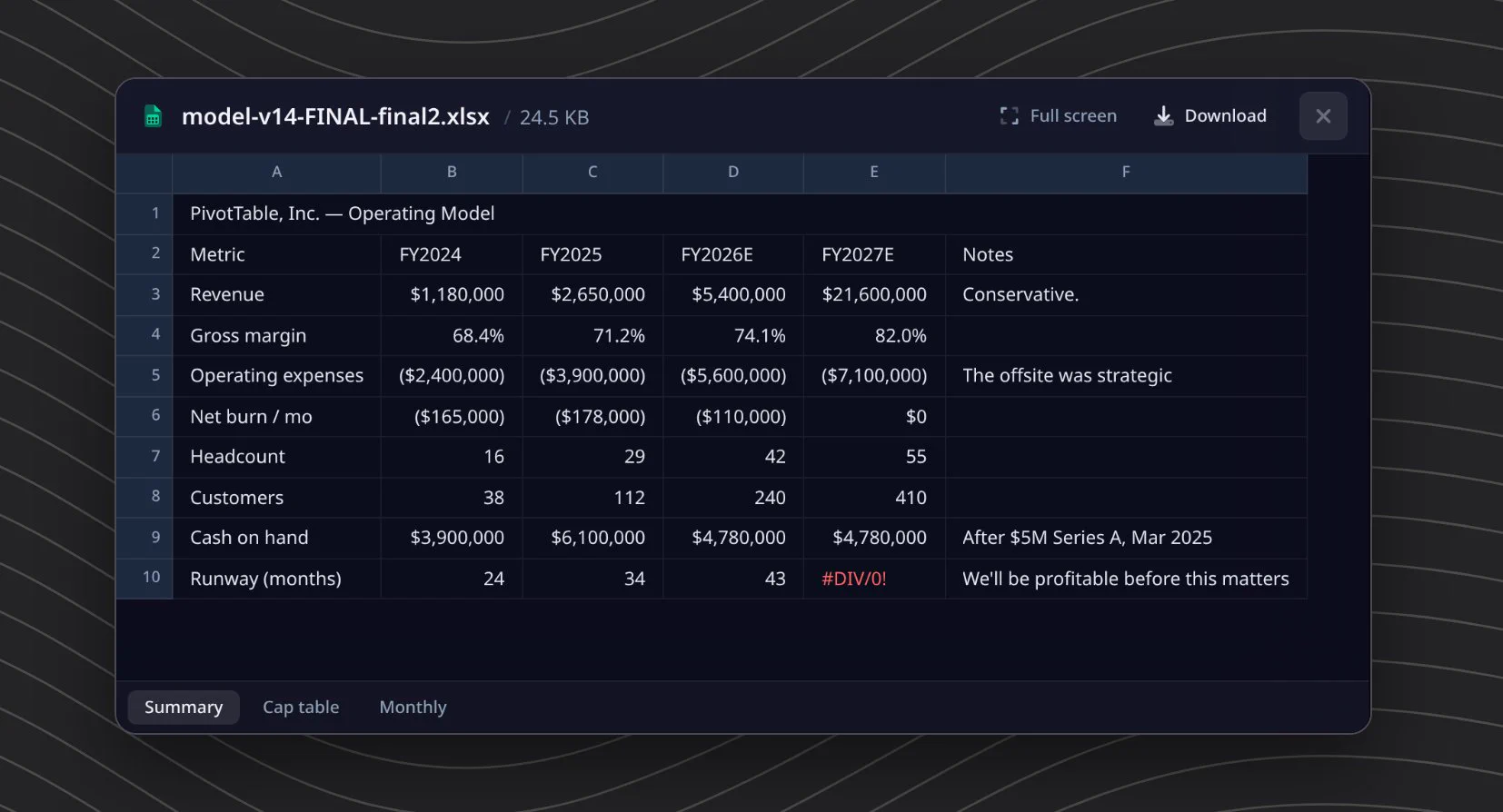Select the 'PivotTable, Inc. — Operating Model' title cell
1503x812 pixels.
tap(740, 213)
